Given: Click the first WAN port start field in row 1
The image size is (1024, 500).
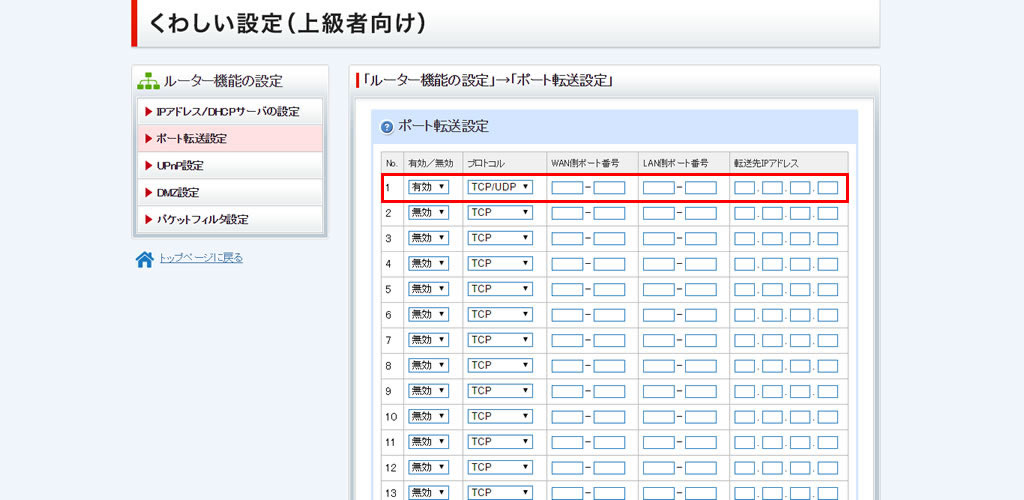Looking at the screenshot, I should coord(567,187).
